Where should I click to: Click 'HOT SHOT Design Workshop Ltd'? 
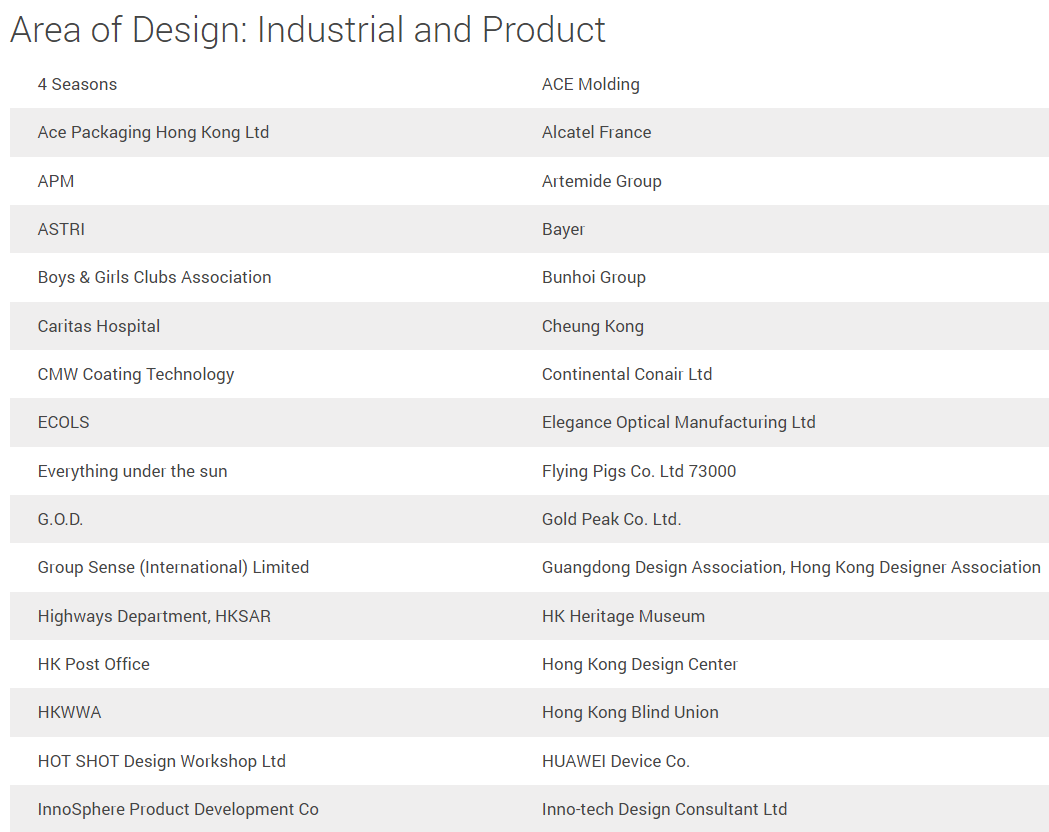click(x=162, y=762)
